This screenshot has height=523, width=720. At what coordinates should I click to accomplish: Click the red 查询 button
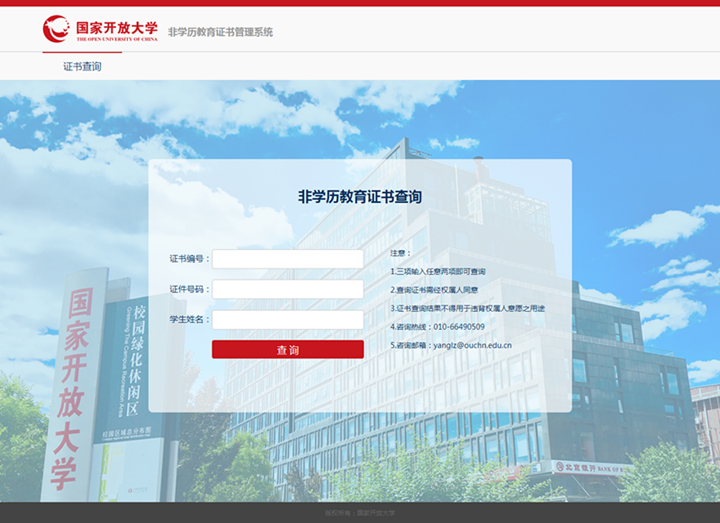coord(288,349)
